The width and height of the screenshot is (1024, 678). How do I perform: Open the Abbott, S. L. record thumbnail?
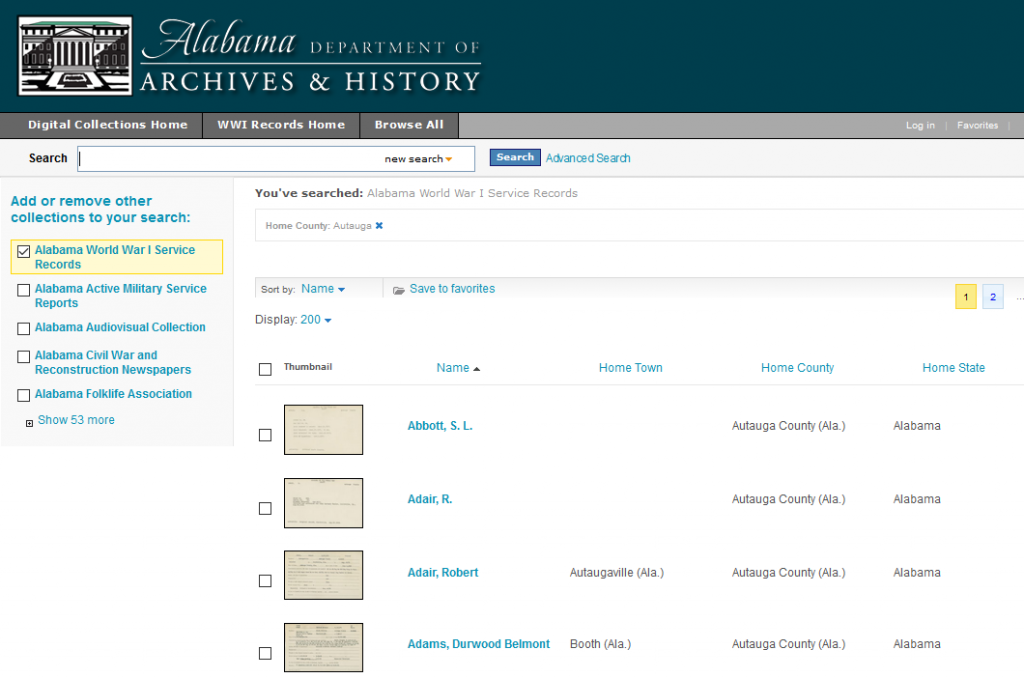(323, 430)
